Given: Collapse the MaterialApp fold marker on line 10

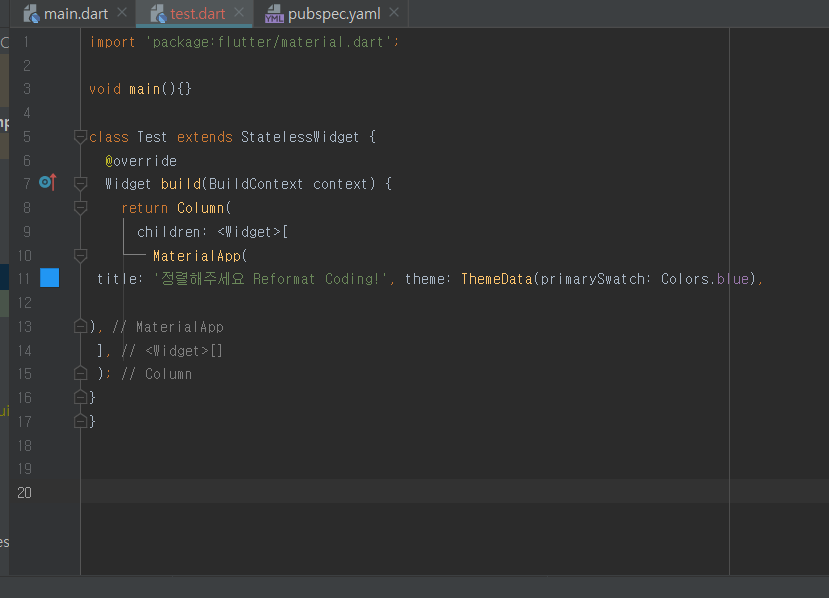Looking at the screenshot, I should pyautogui.click(x=80, y=256).
